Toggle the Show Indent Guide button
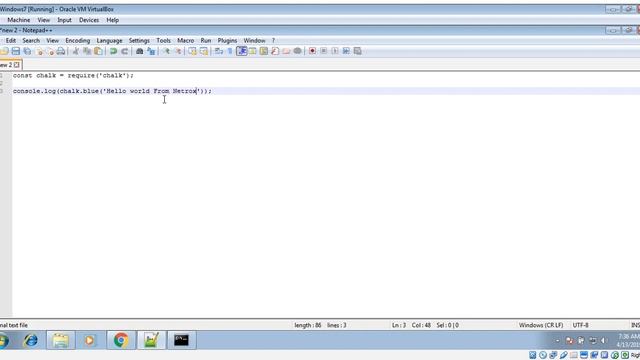Image resolution: width=640 pixels, height=360 pixels. coord(242,51)
